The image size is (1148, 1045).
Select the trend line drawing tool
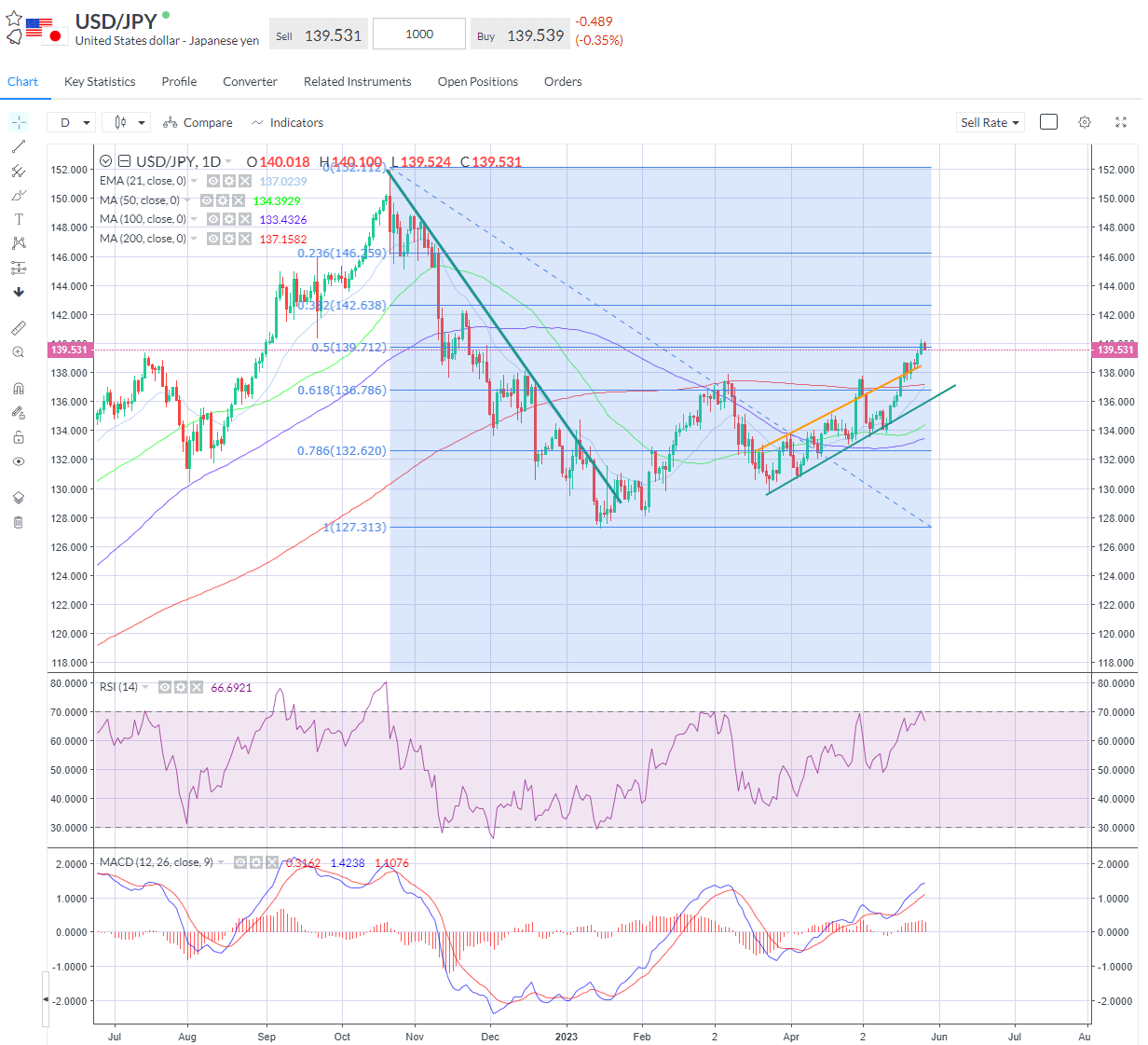[19, 146]
